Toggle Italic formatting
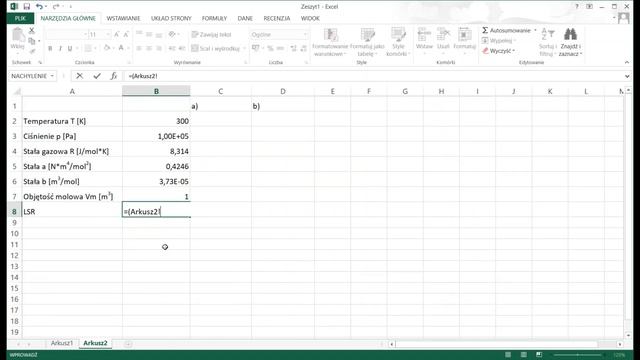The height and width of the screenshot is (360, 640). (x=60, y=48)
